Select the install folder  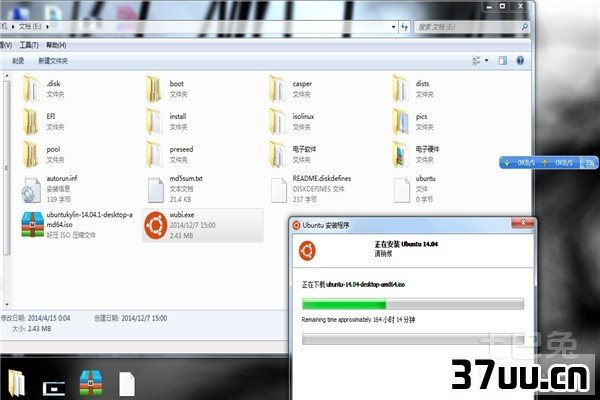(166, 121)
